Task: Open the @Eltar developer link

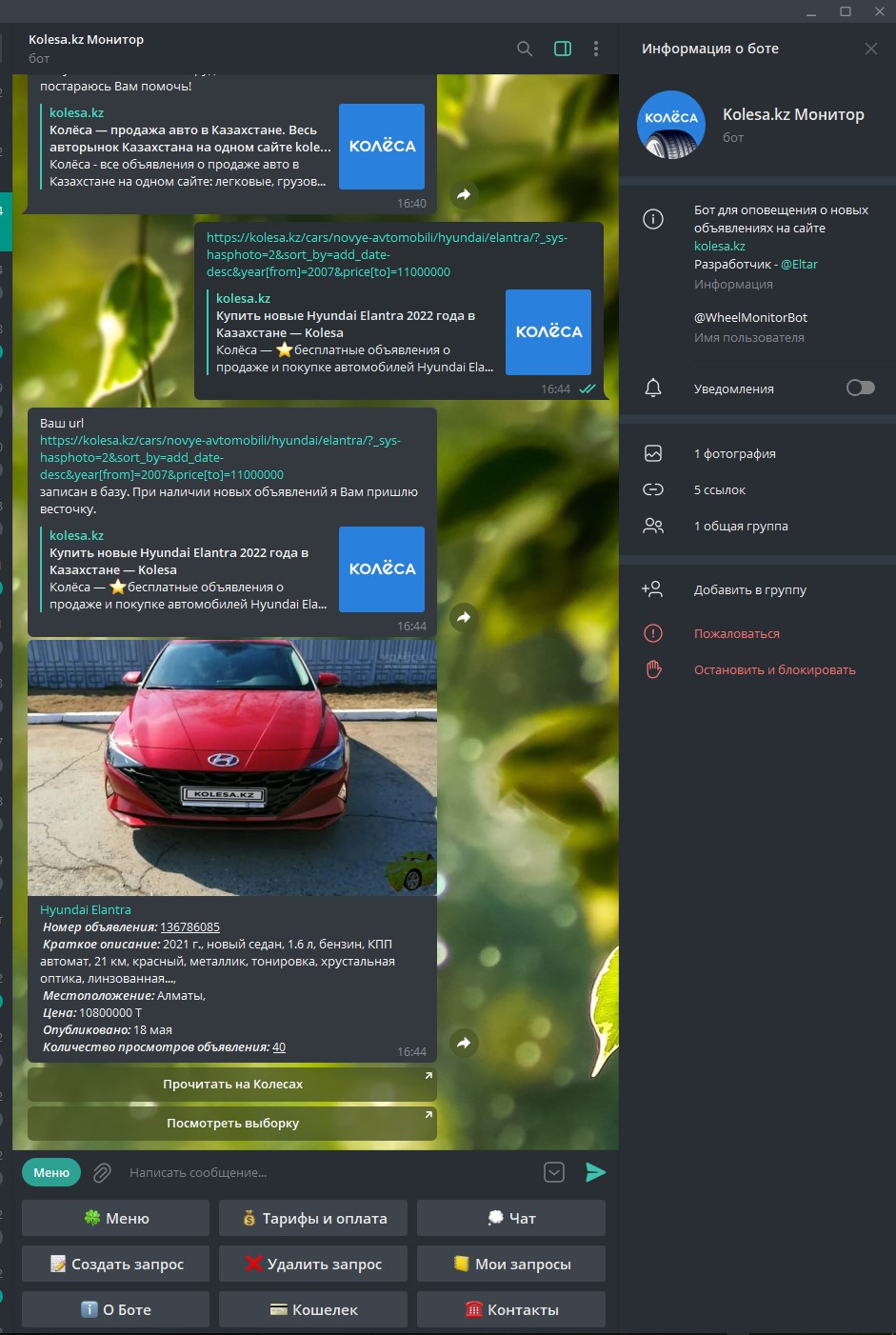Action: [799, 265]
